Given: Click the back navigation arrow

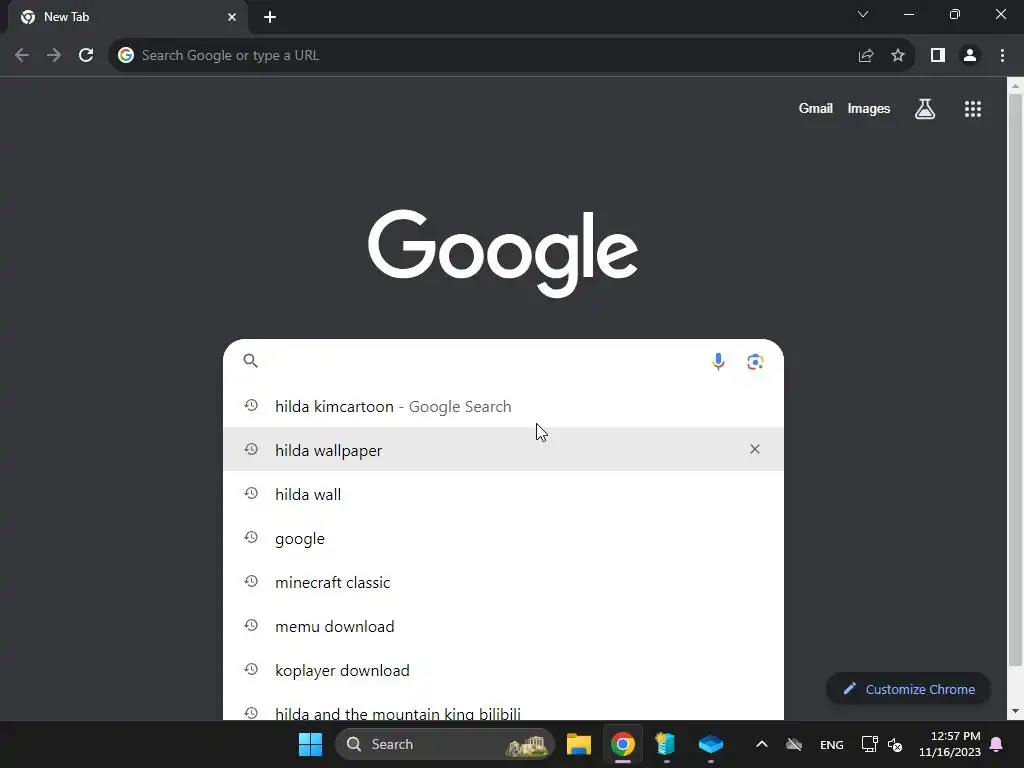Looking at the screenshot, I should [22, 56].
